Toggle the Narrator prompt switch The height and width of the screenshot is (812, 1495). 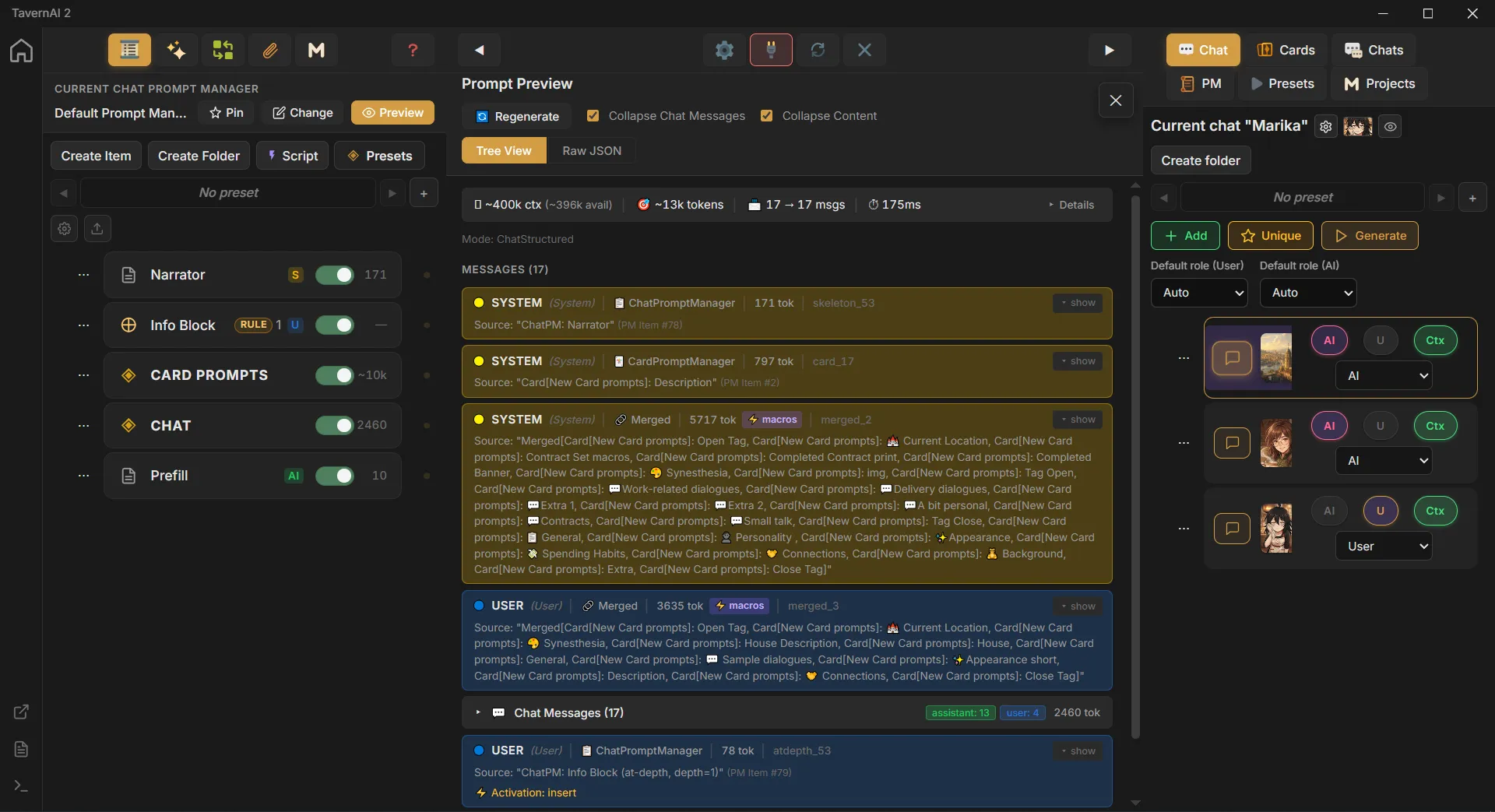(335, 275)
